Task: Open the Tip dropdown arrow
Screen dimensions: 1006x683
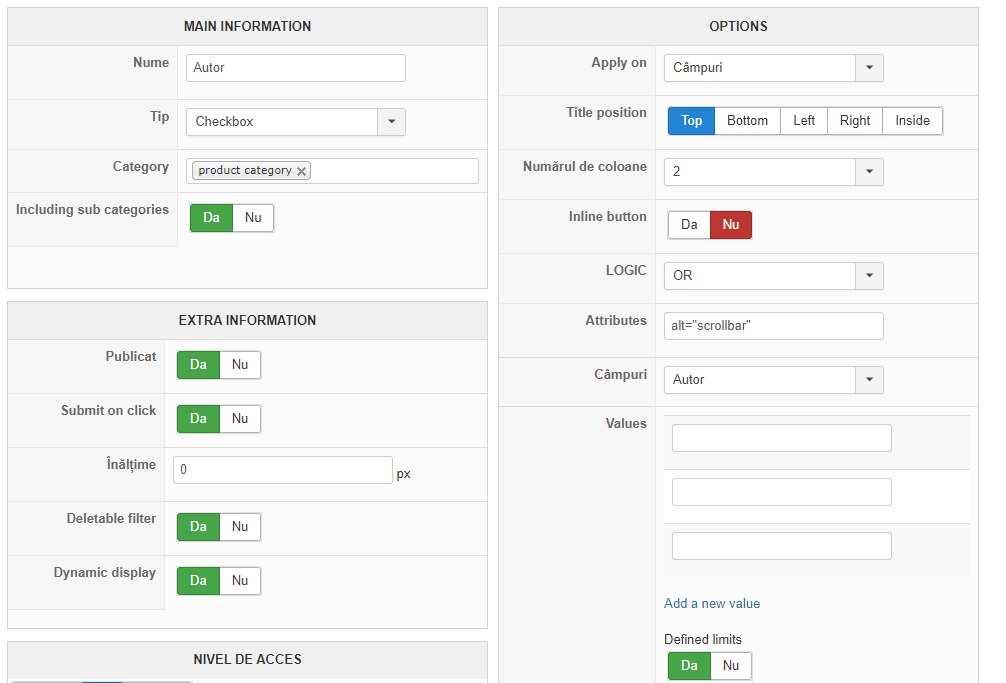Action: [391, 122]
